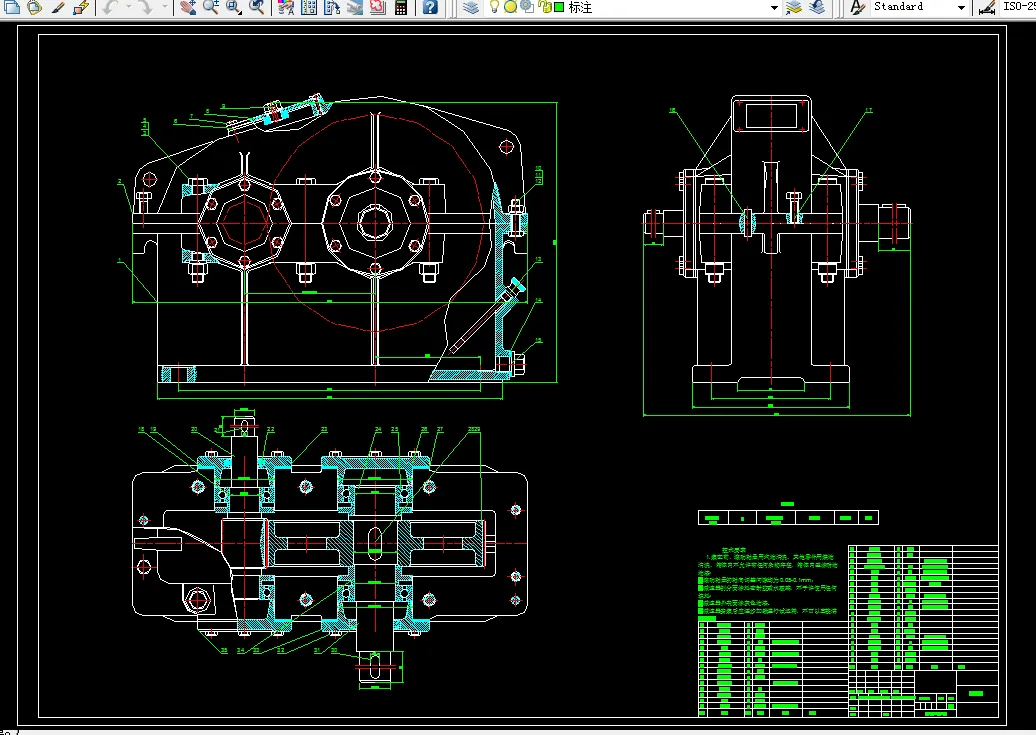Toggle the layer lock padlock

[x=543, y=7]
